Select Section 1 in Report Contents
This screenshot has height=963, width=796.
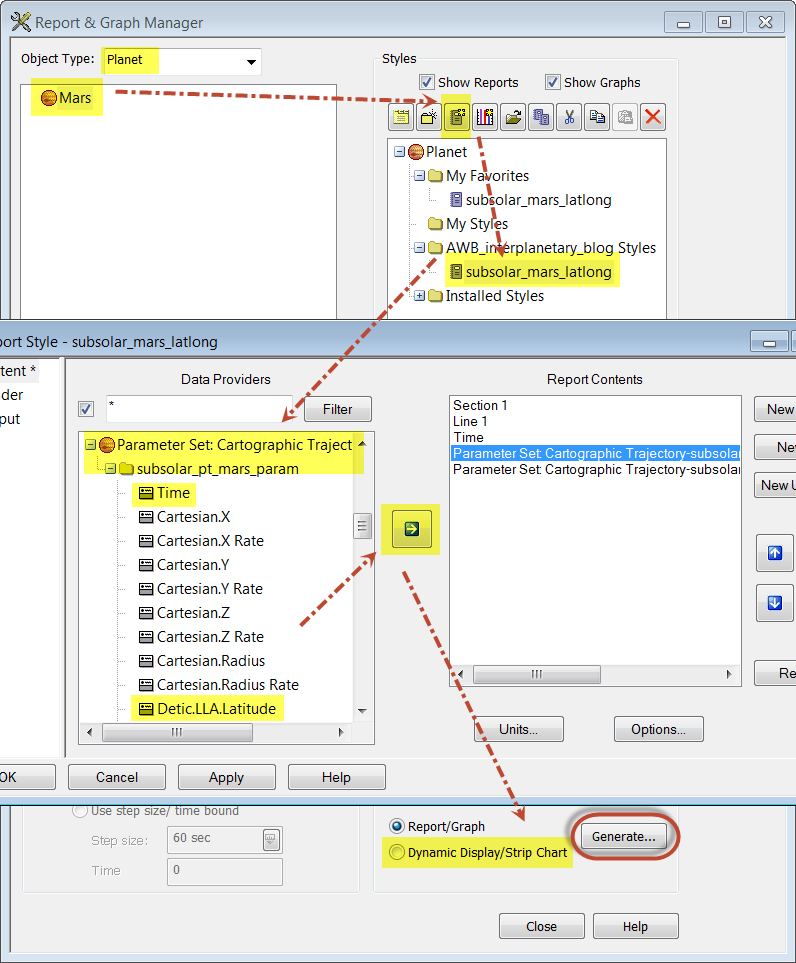(480, 405)
